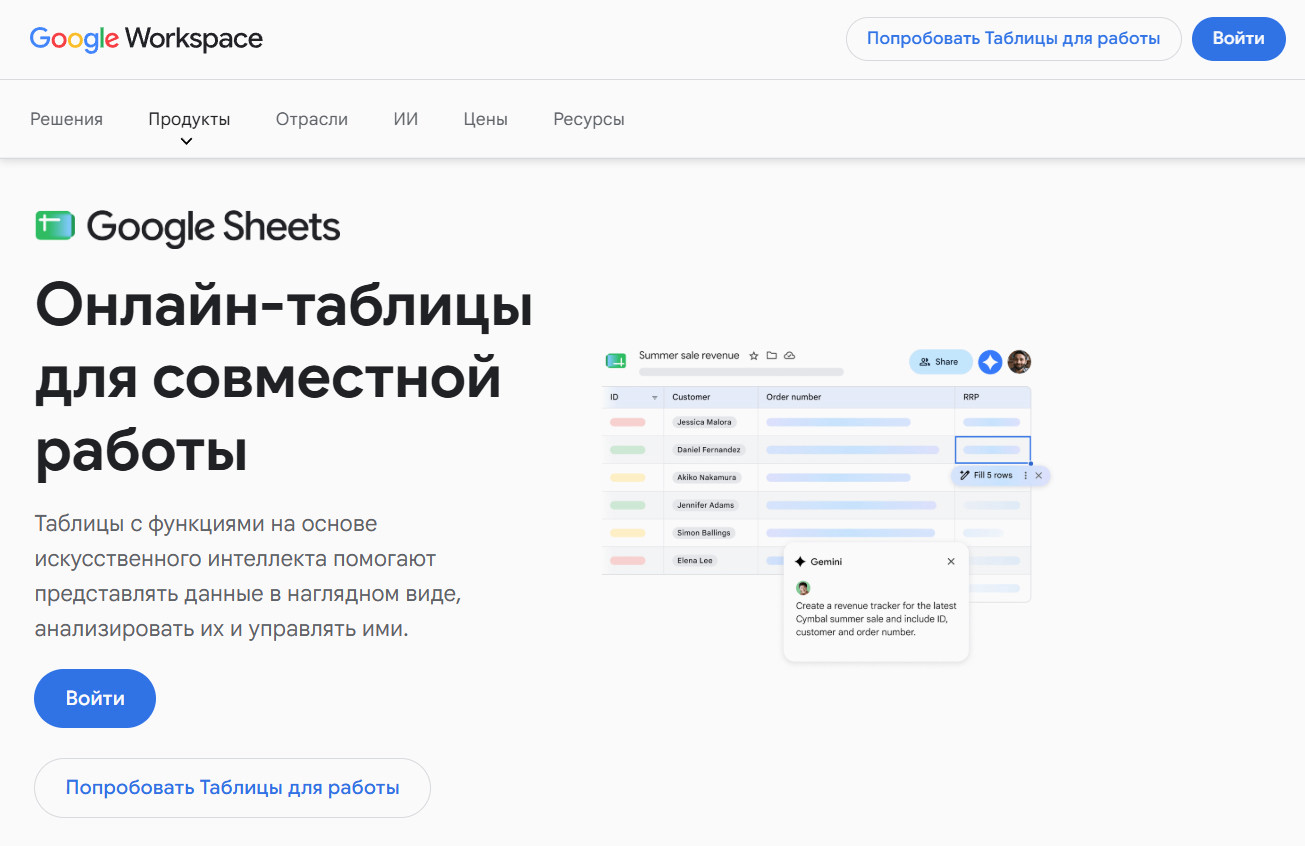
Task: Click the Sheets file icon beside Summer sale revenue
Action: click(x=616, y=360)
